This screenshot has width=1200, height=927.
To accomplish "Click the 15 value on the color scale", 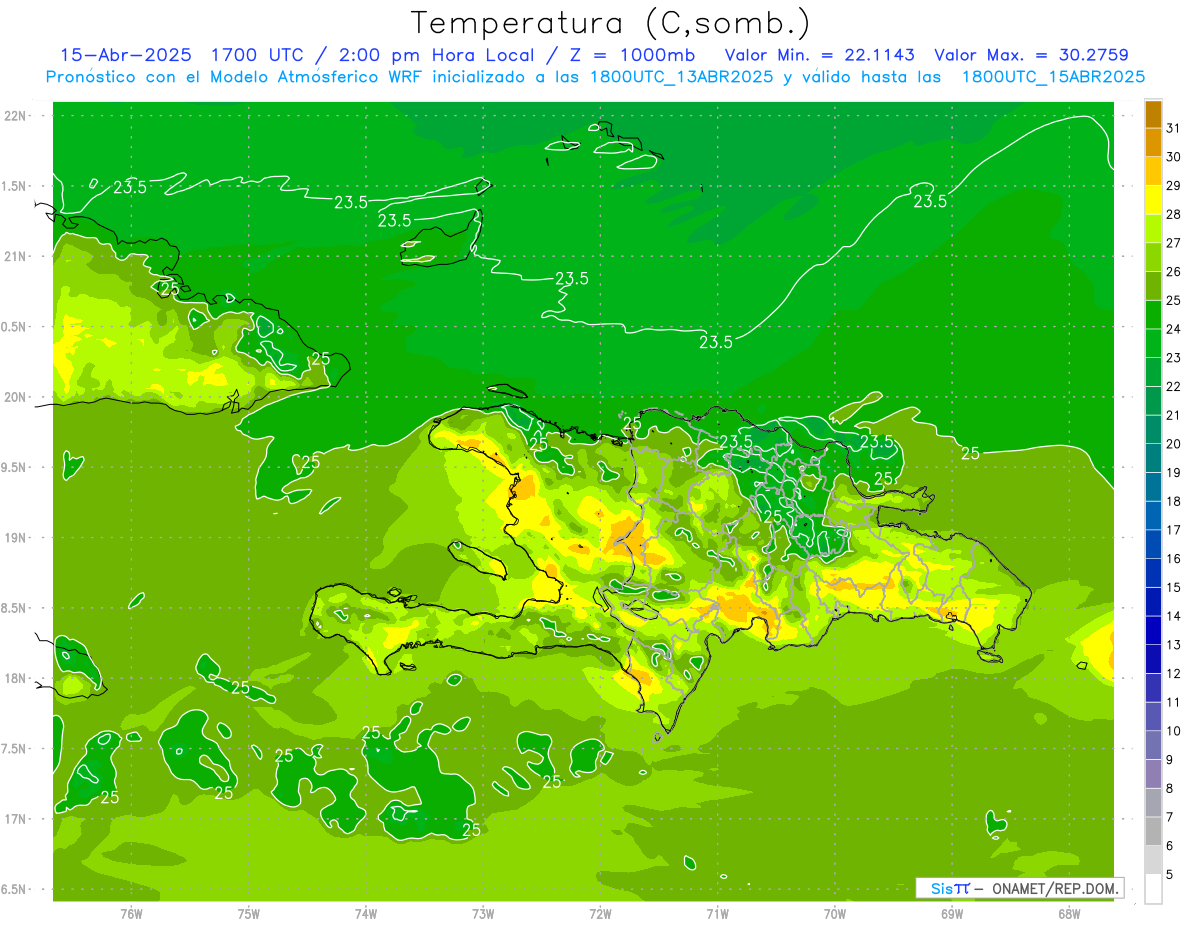I will pyautogui.click(x=1174, y=587).
